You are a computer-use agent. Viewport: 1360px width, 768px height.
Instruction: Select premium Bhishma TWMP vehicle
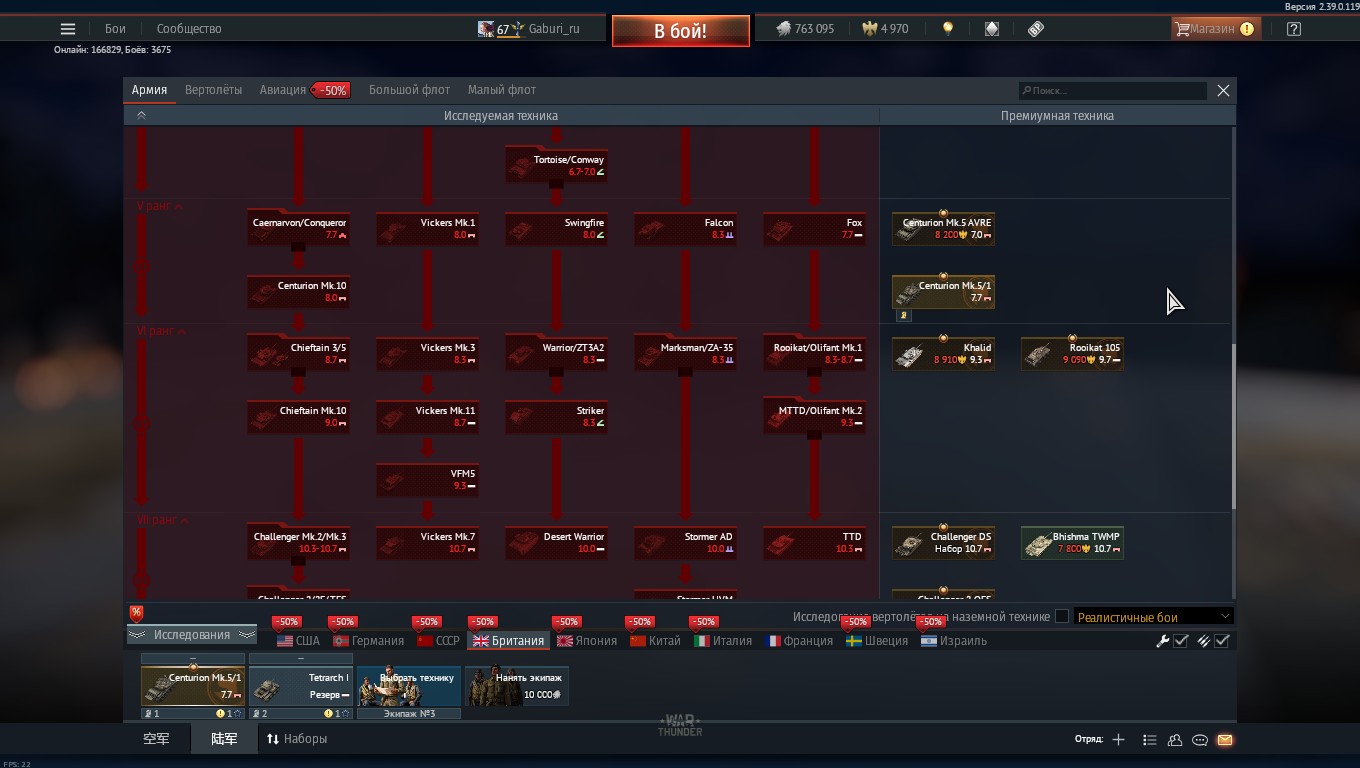(1072, 542)
